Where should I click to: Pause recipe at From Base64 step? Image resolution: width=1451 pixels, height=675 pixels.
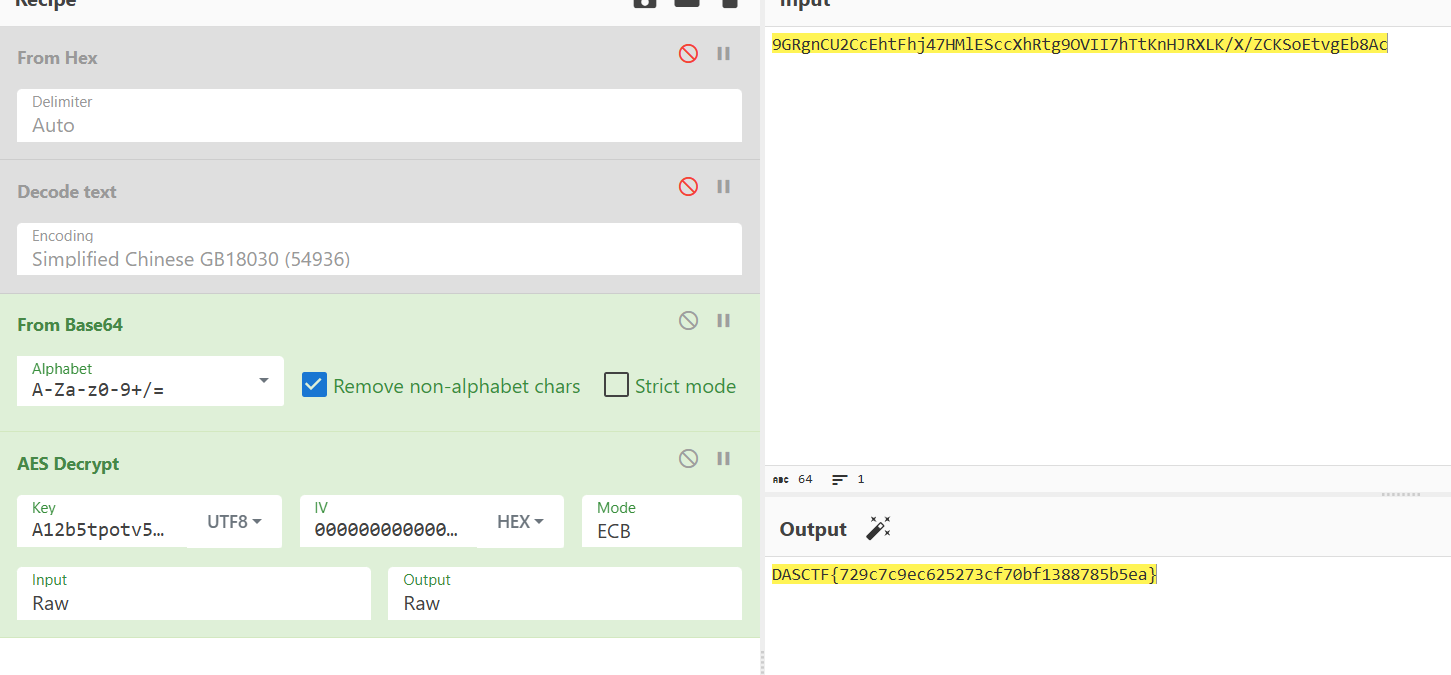tap(724, 321)
